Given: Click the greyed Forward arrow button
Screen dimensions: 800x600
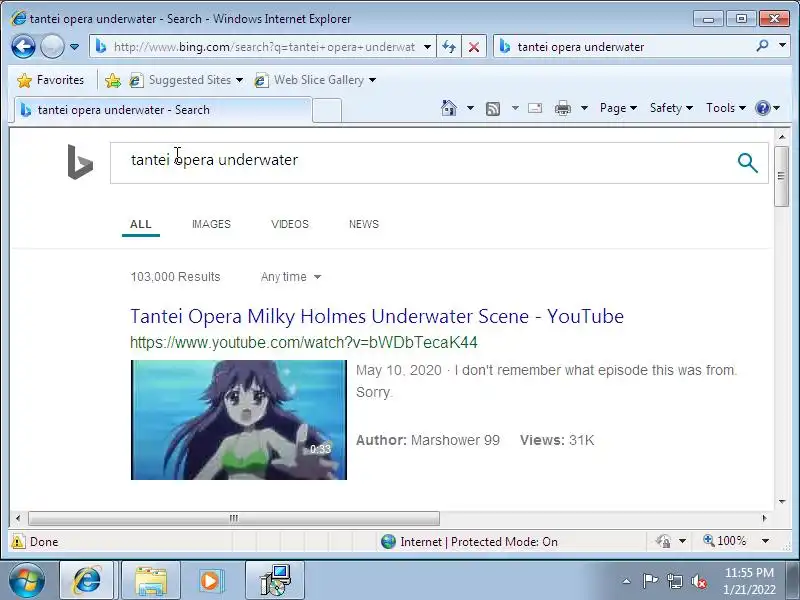Looking at the screenshot, I should pos(52,47).
